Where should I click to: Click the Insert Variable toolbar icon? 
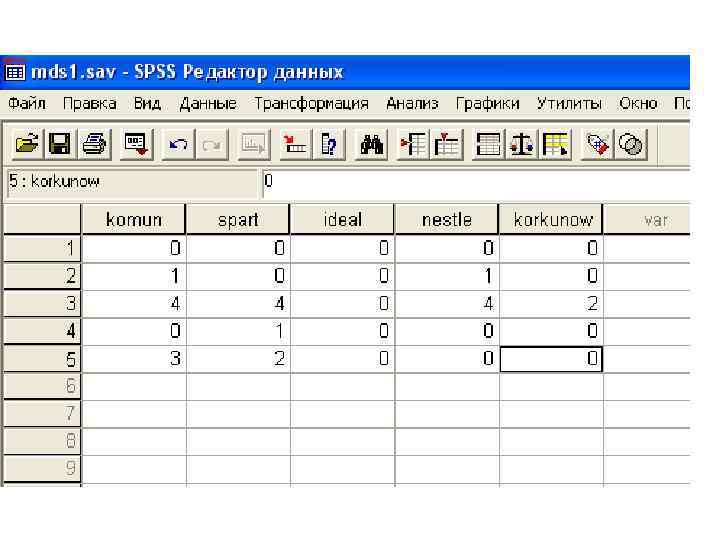(x=446, y=144)
